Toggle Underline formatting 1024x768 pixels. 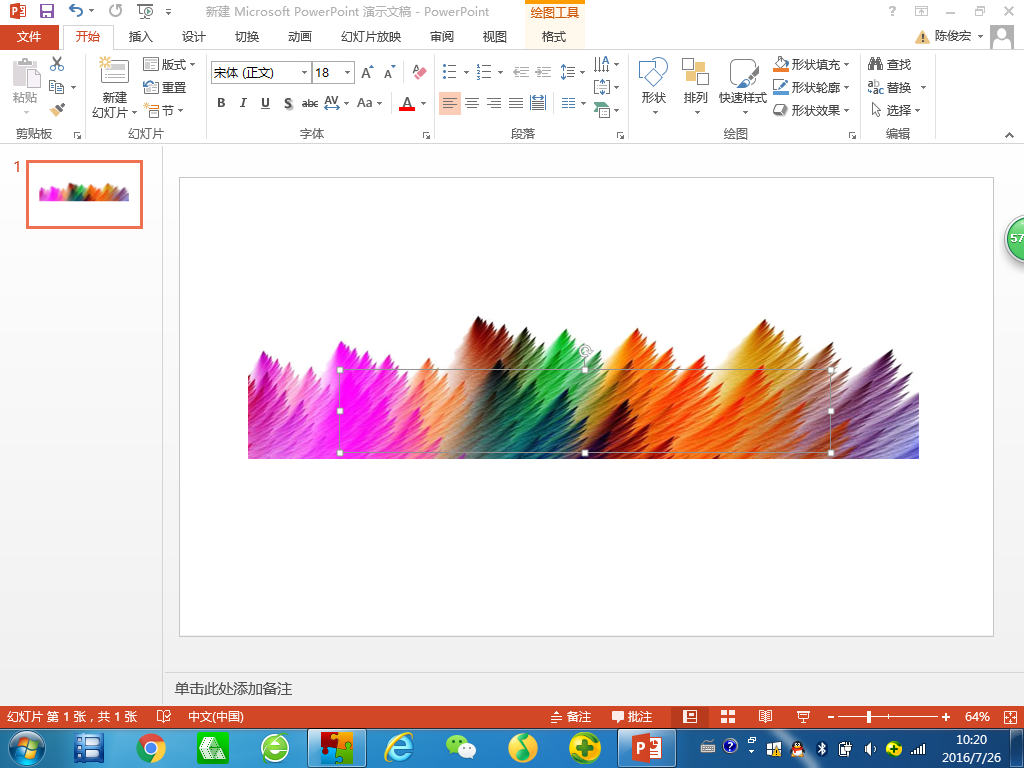click(265, 103)
